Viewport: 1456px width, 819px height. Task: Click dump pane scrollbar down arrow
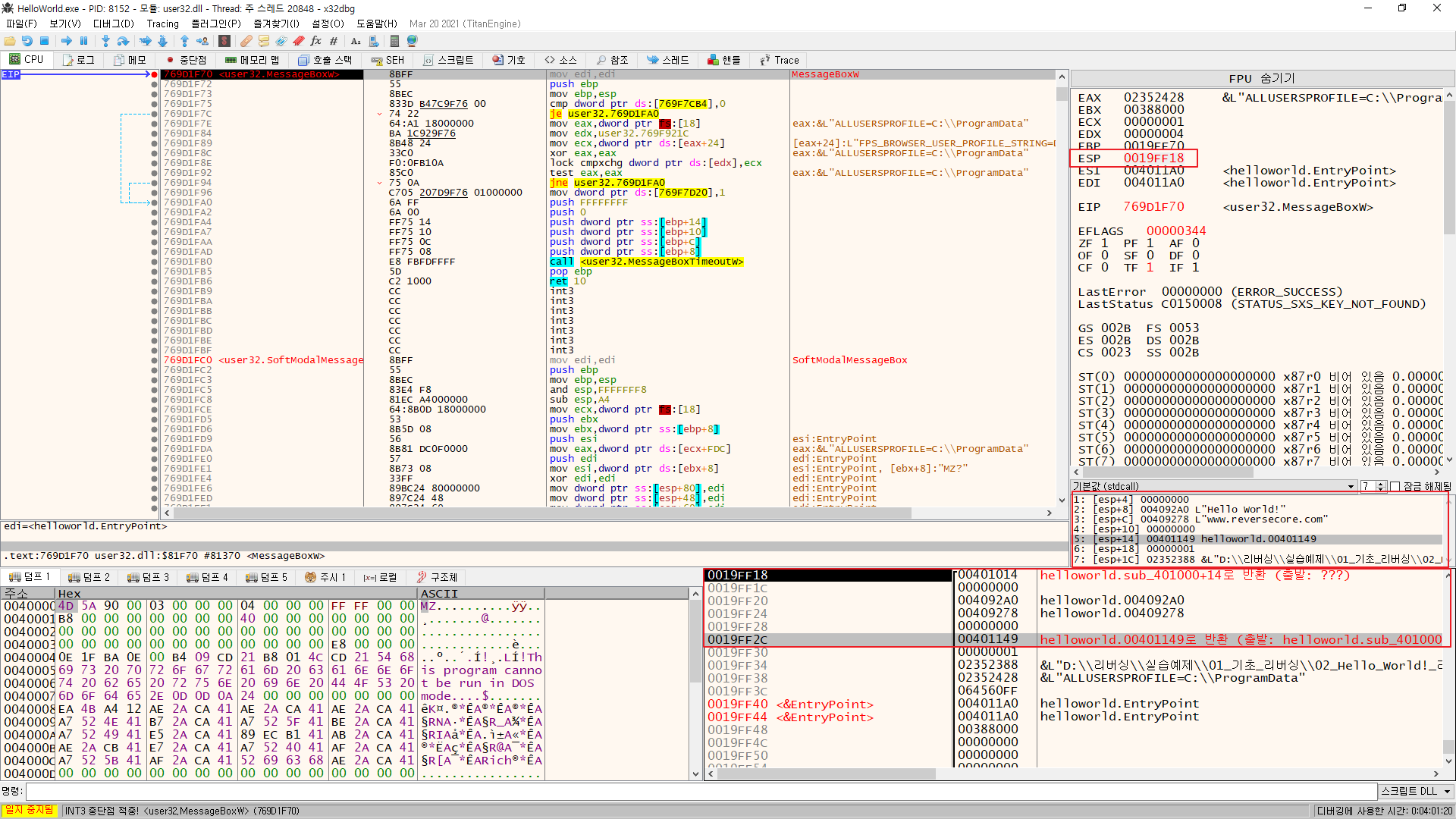695,774
